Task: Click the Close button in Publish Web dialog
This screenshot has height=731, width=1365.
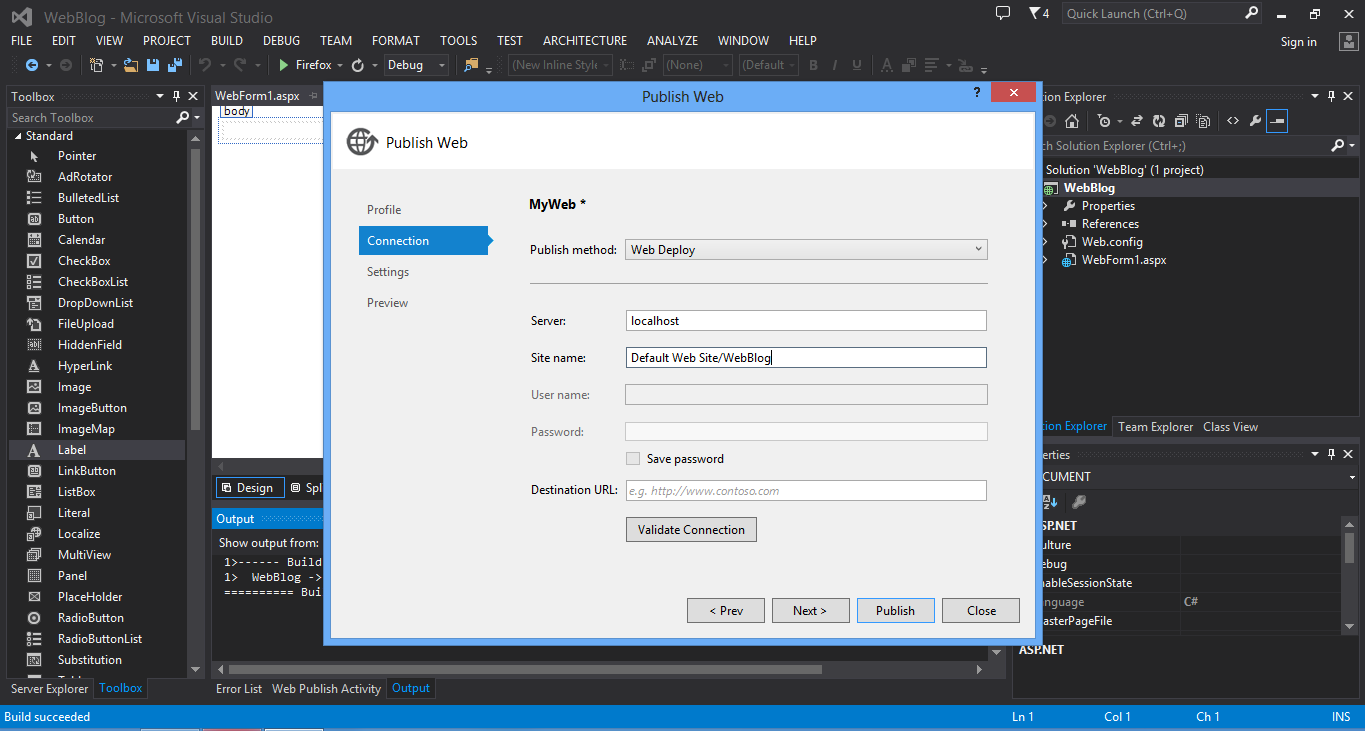Action: point(981,611)
